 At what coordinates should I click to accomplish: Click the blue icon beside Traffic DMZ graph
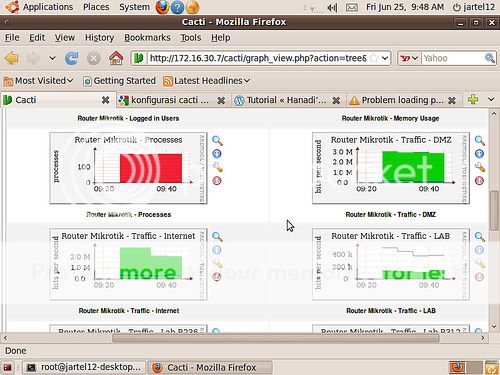coord(479,154)
